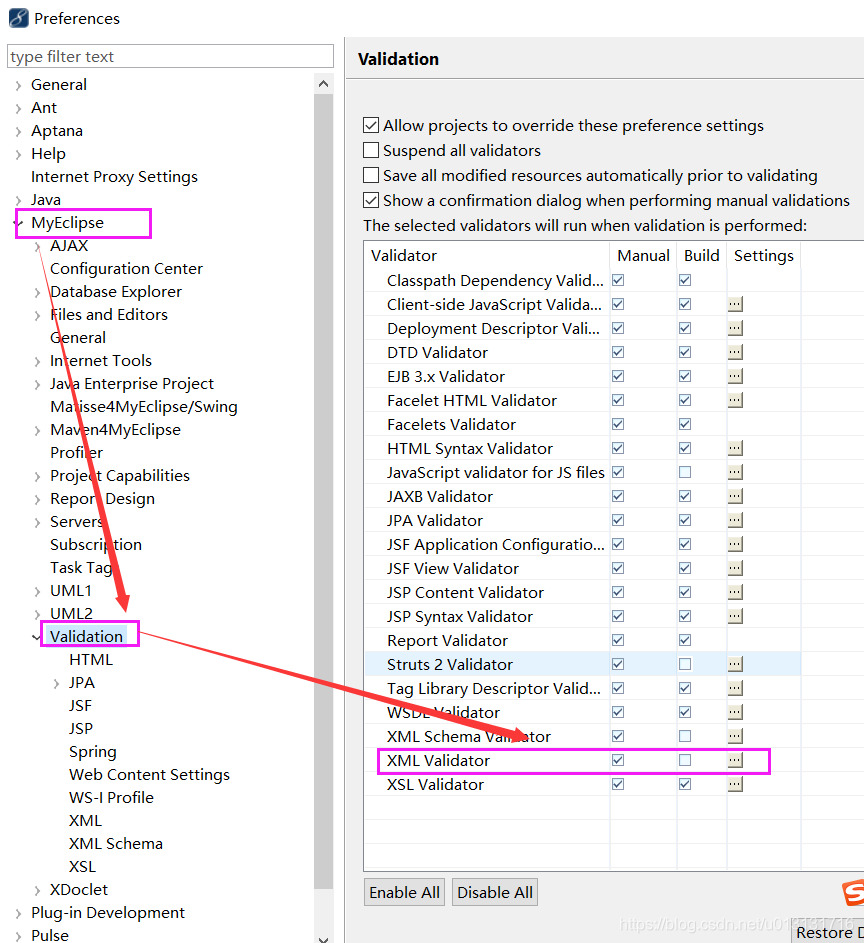The image size is (864, 943).
Task: Toggle Build checkbox for Struts 2 Validator
Action: coord(685,664)
